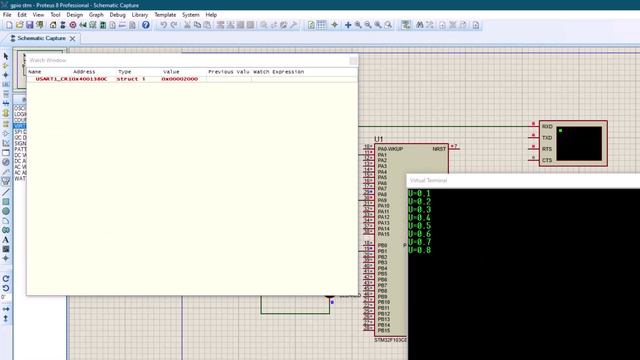Select the 2D Graphics Circle tool
This screenshot has width=640, height=360.
(6, 211)
